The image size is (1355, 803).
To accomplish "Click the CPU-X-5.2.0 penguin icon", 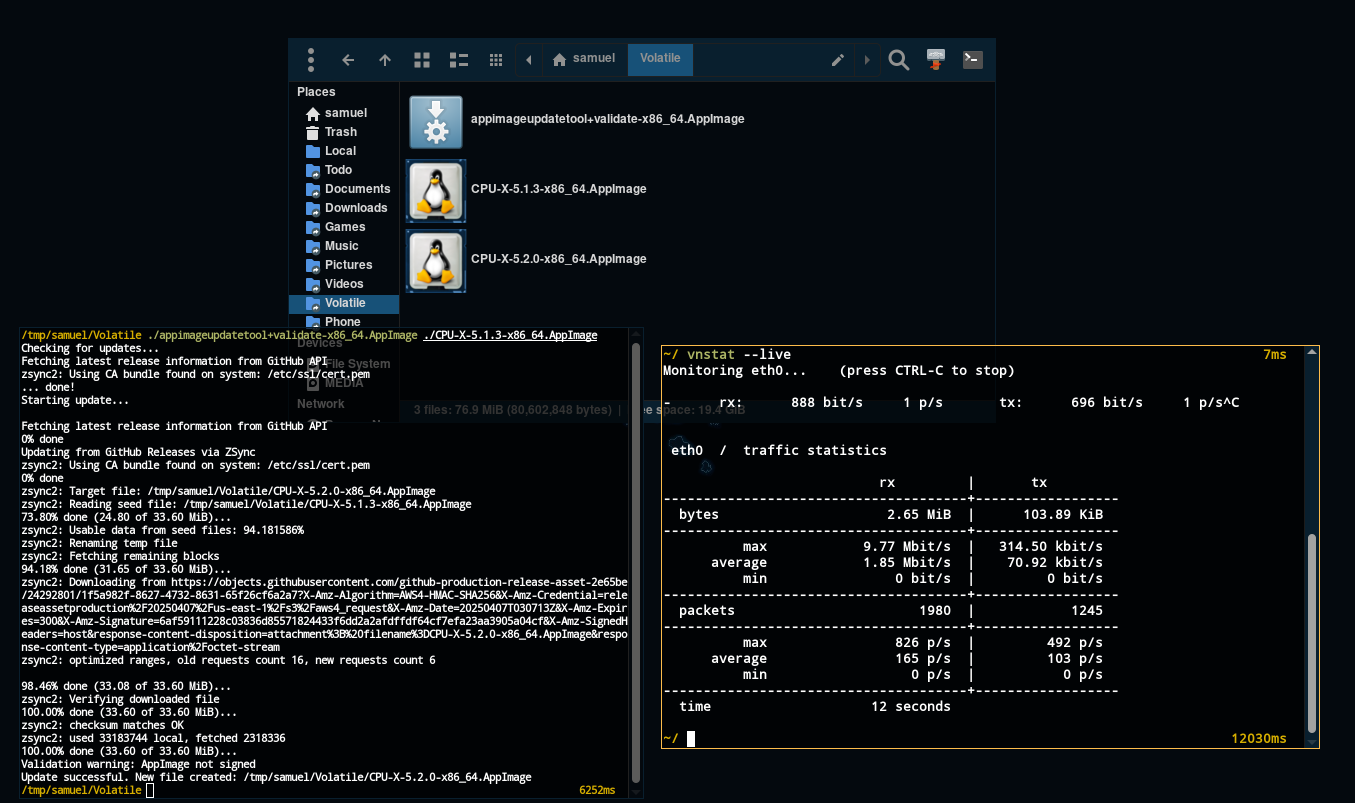I will pyautogui.click(x=435, y=260).
